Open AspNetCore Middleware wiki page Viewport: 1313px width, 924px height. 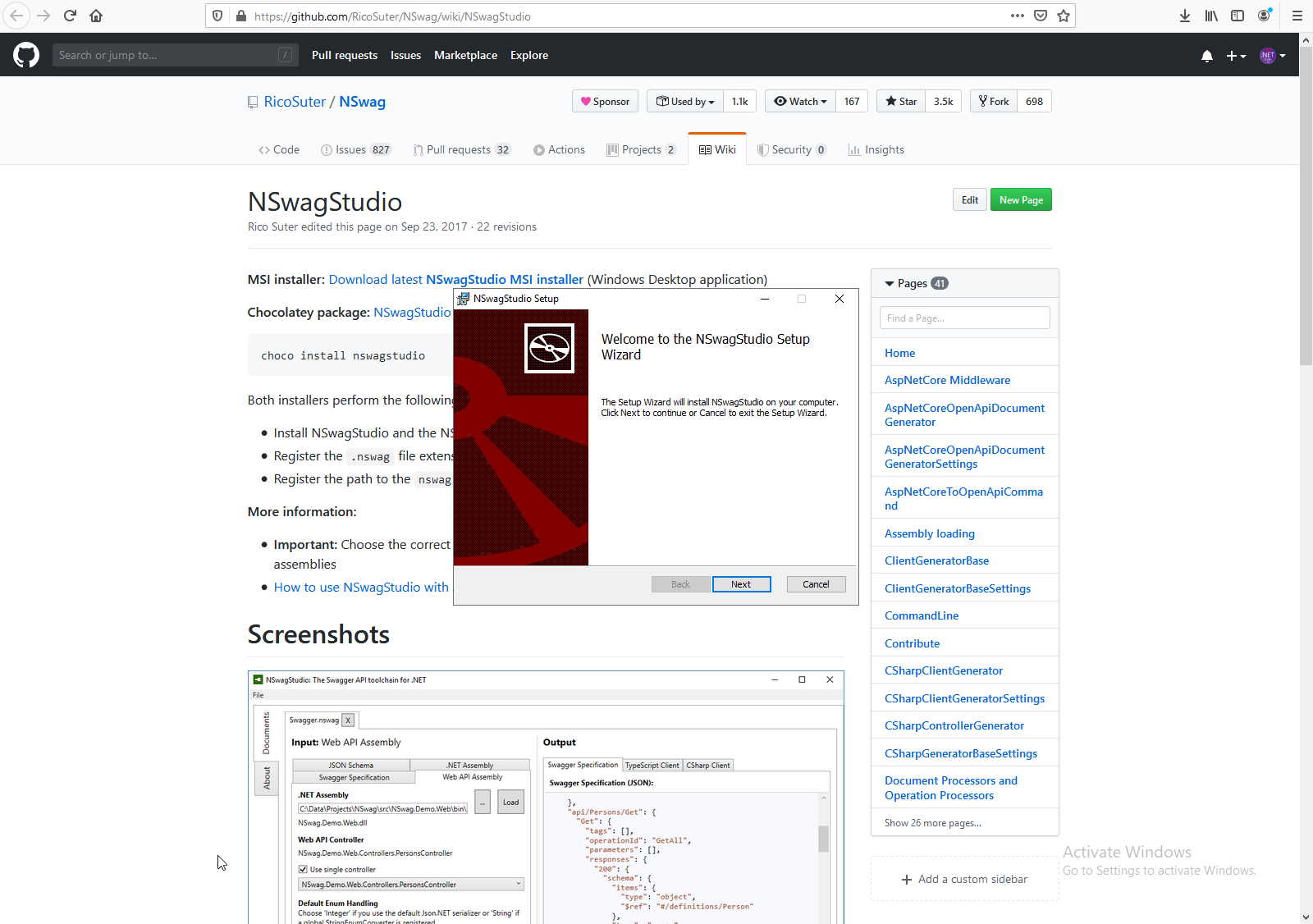click(x=947, y=380)
